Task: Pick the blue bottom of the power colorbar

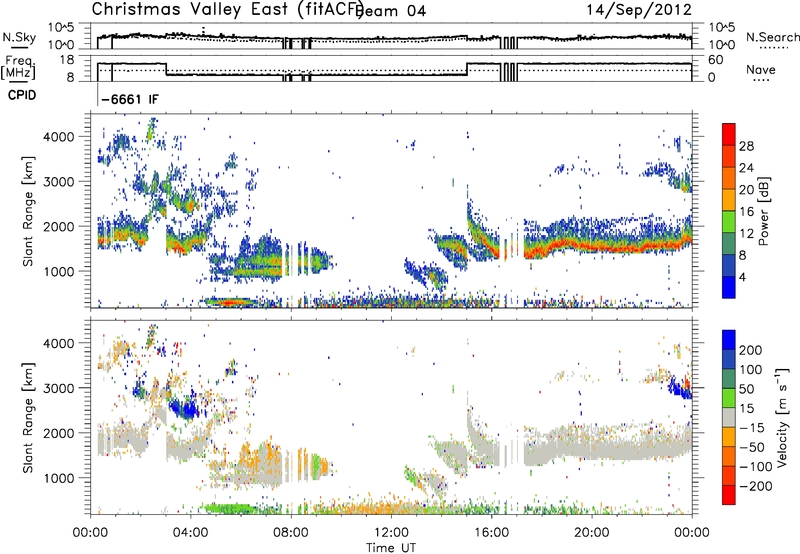Action: tap(729, 287)
